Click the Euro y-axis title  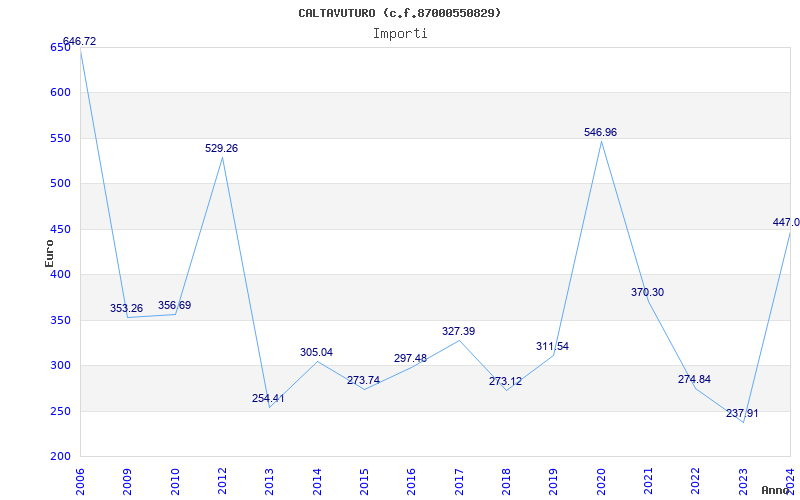click(x=49, y=253)
